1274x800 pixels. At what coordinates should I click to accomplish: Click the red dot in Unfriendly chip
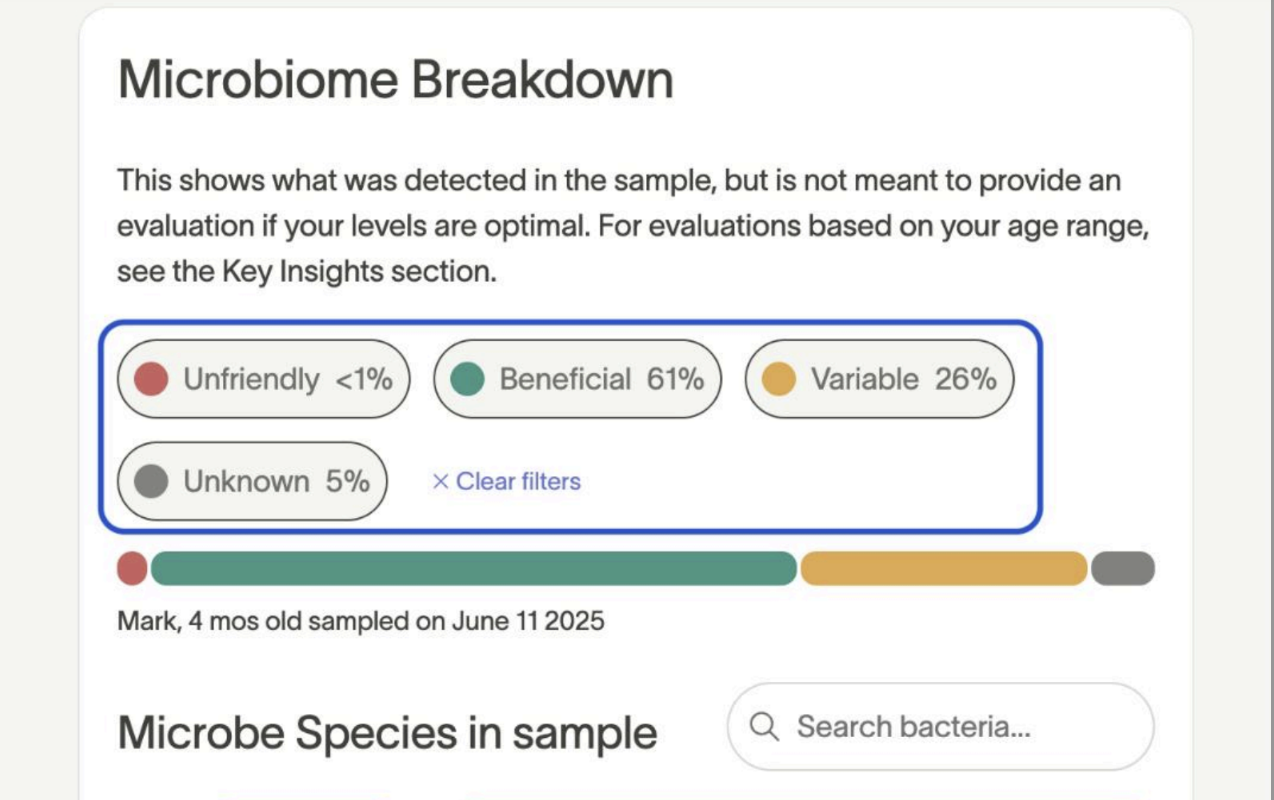point(151,380)
